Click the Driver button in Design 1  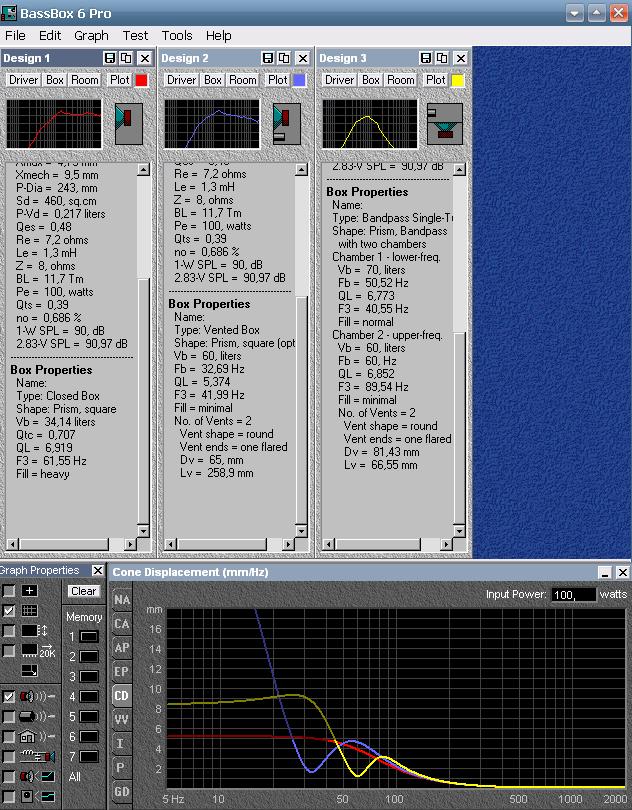[x=23, y=80]
